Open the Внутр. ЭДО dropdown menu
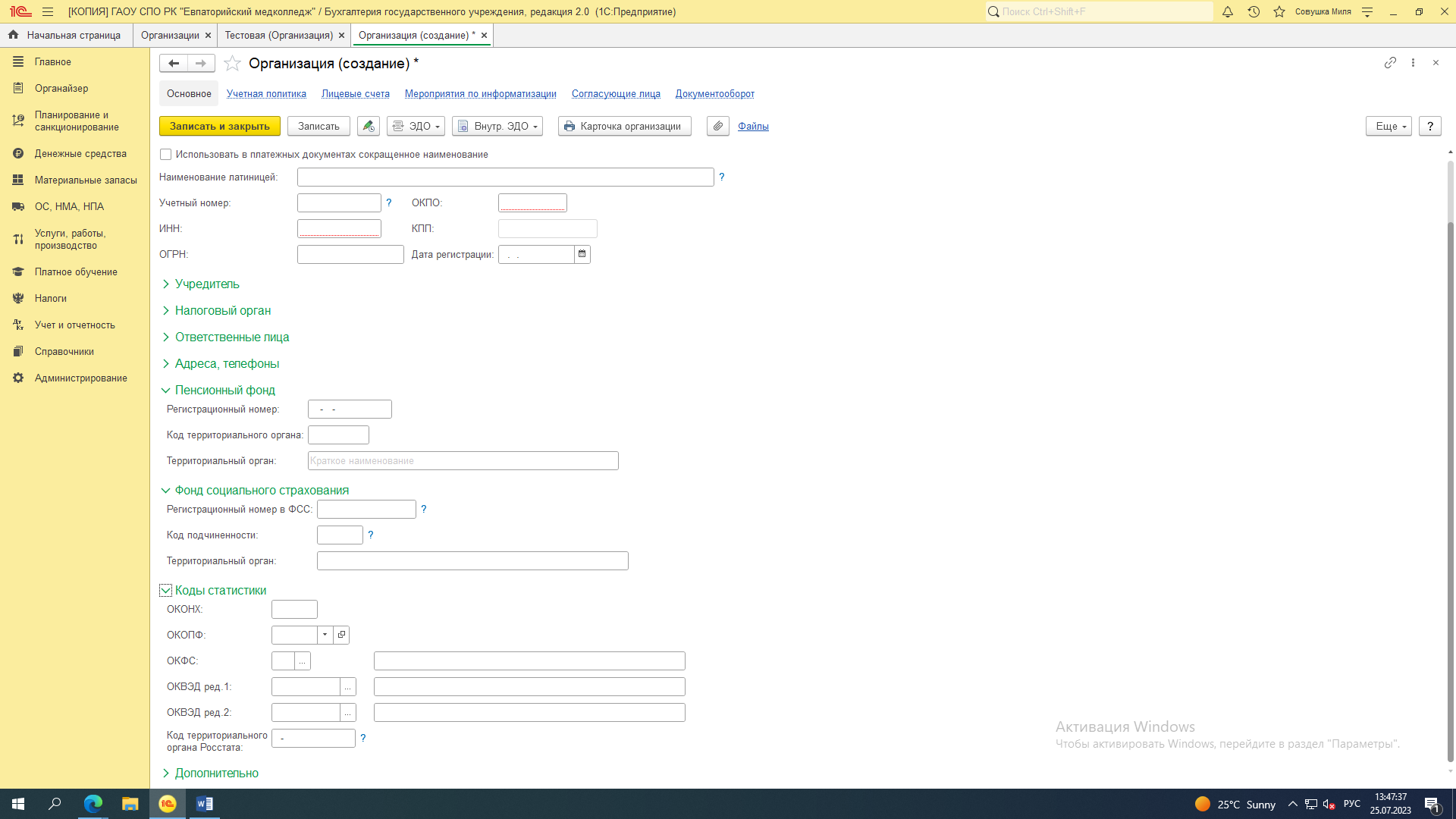 pos(497,126)
